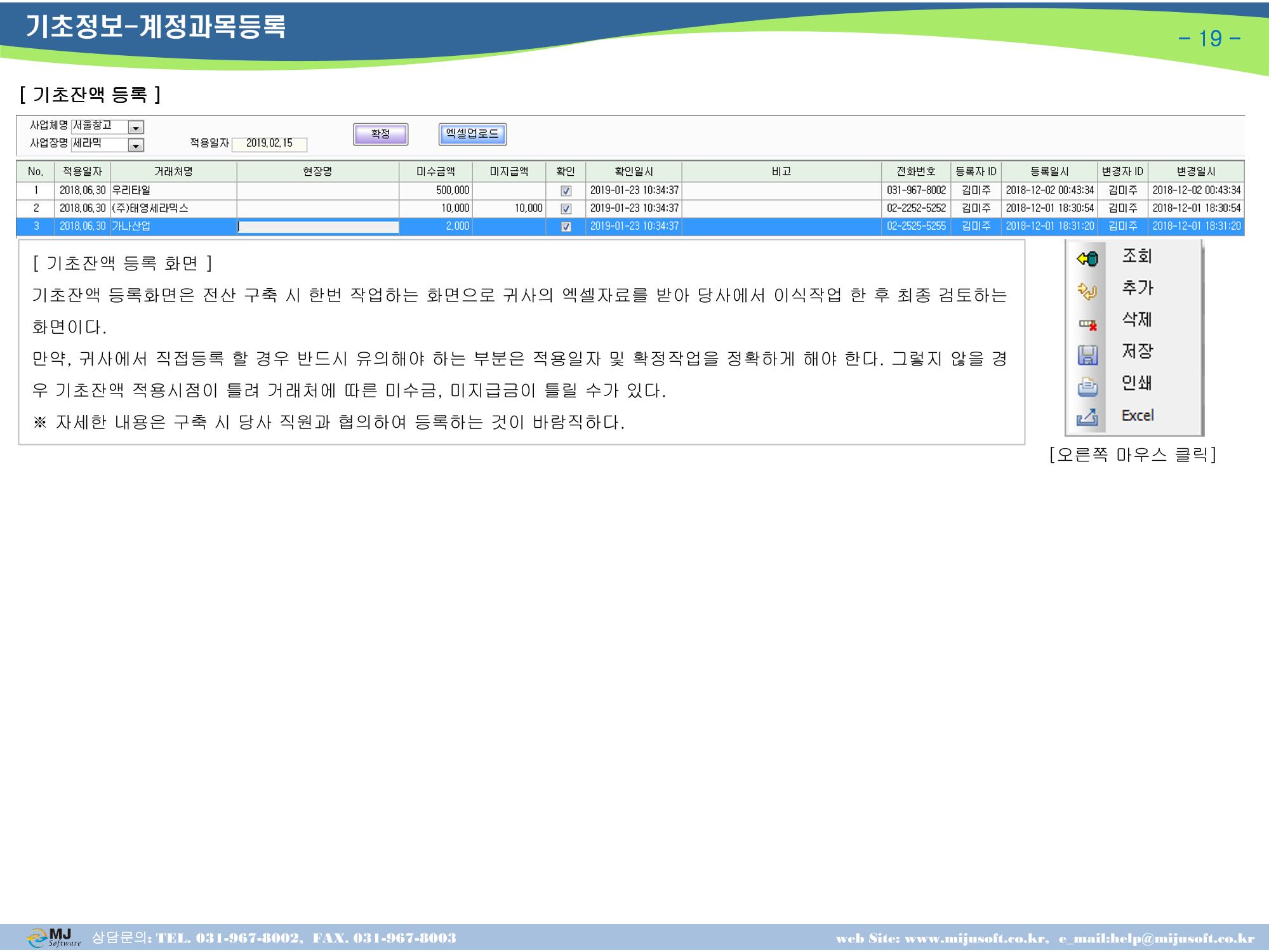Uncheck 확인 checkbox for 우리타일 row
This screenshot has height=952, width=1269.
[x=566, y=190]
